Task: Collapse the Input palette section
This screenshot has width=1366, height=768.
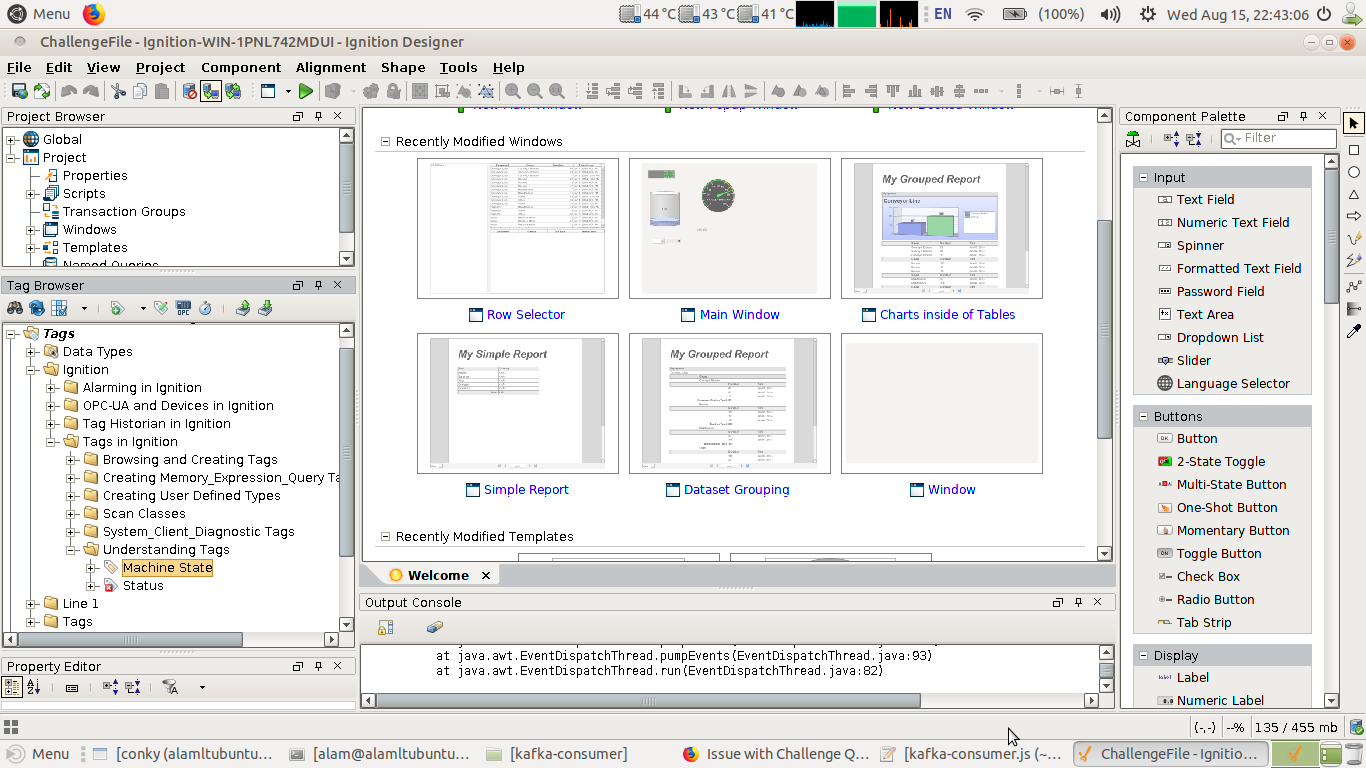Action: click(x=1143, y=177)
